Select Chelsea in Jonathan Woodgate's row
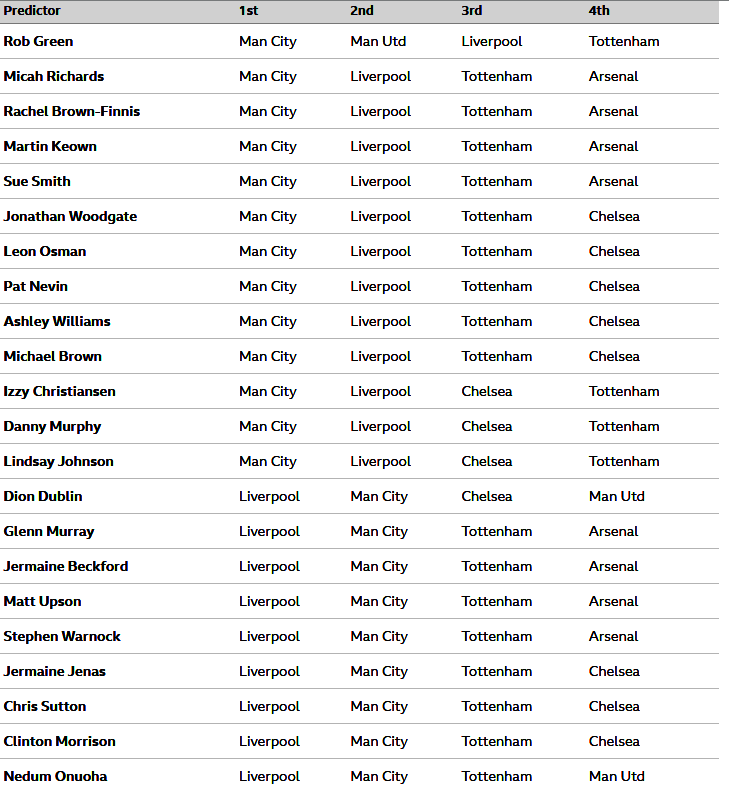Screen dimensions: 729x789 [x=614, y=216]
